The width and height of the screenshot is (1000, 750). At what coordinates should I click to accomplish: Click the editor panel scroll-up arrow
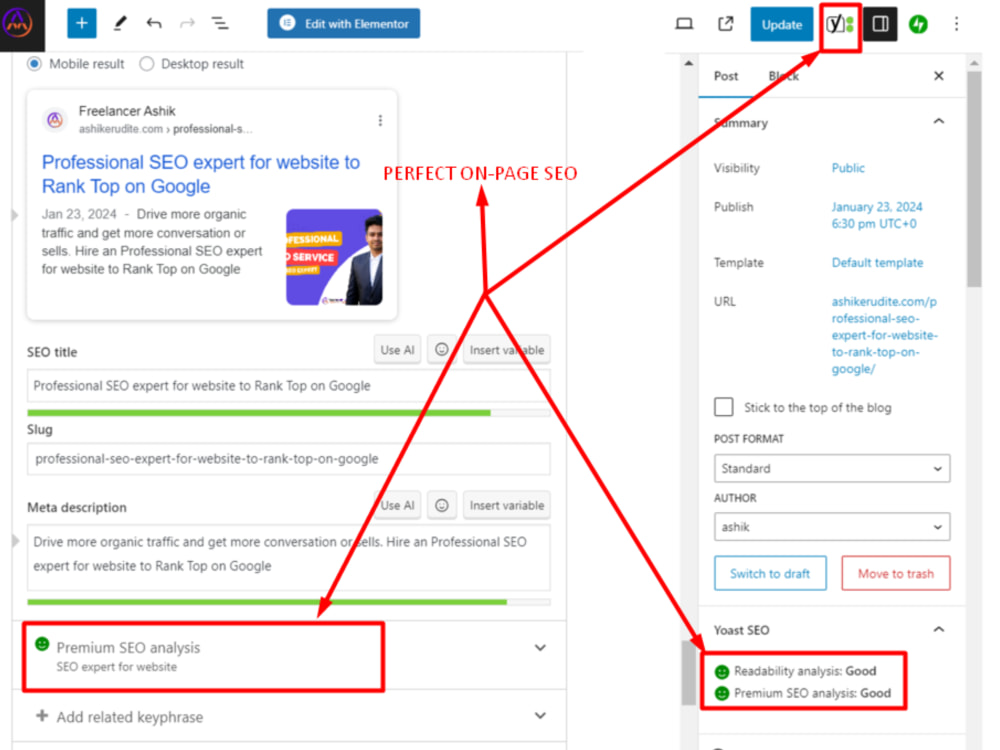[688, 63]
